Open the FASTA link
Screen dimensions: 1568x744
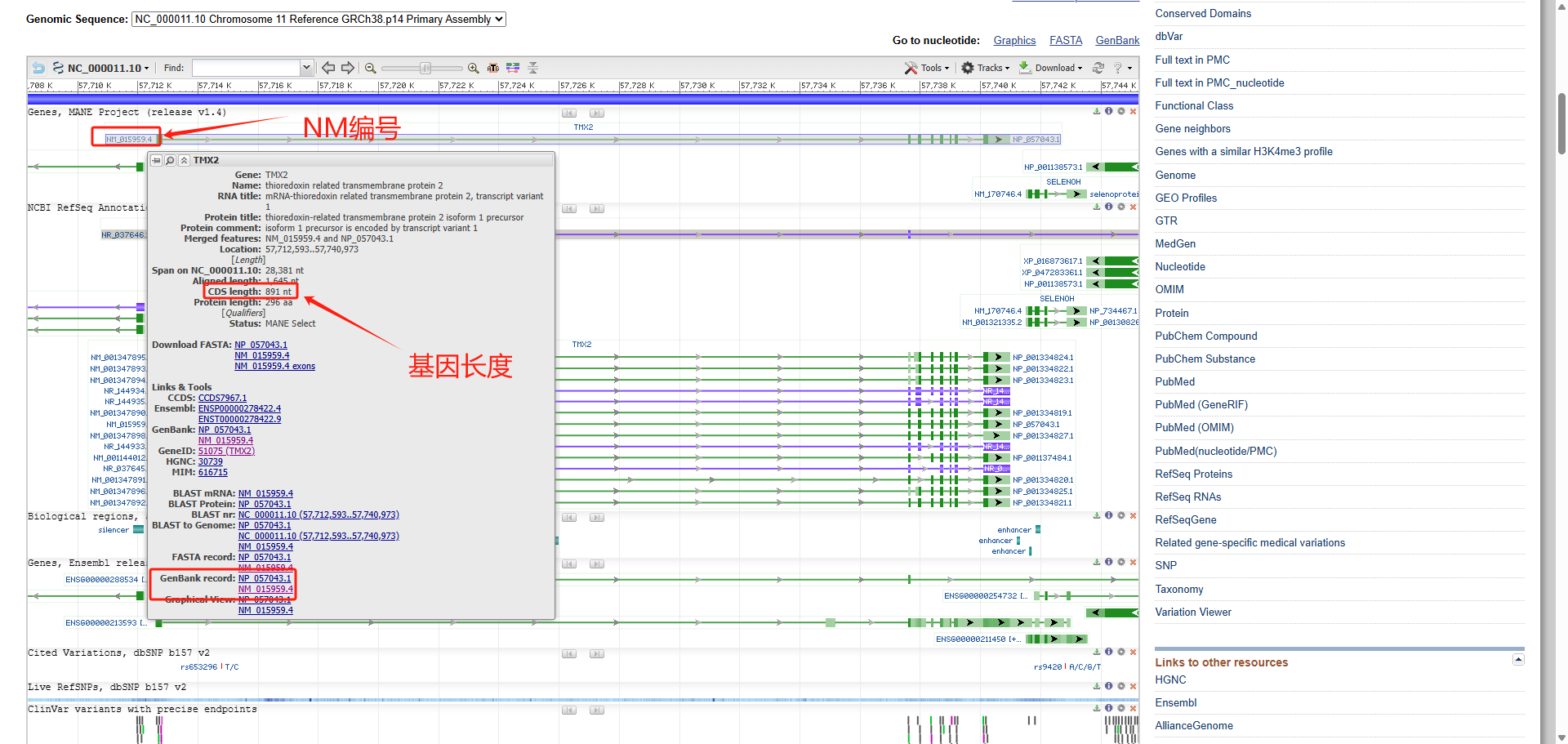click(1066, 40)
